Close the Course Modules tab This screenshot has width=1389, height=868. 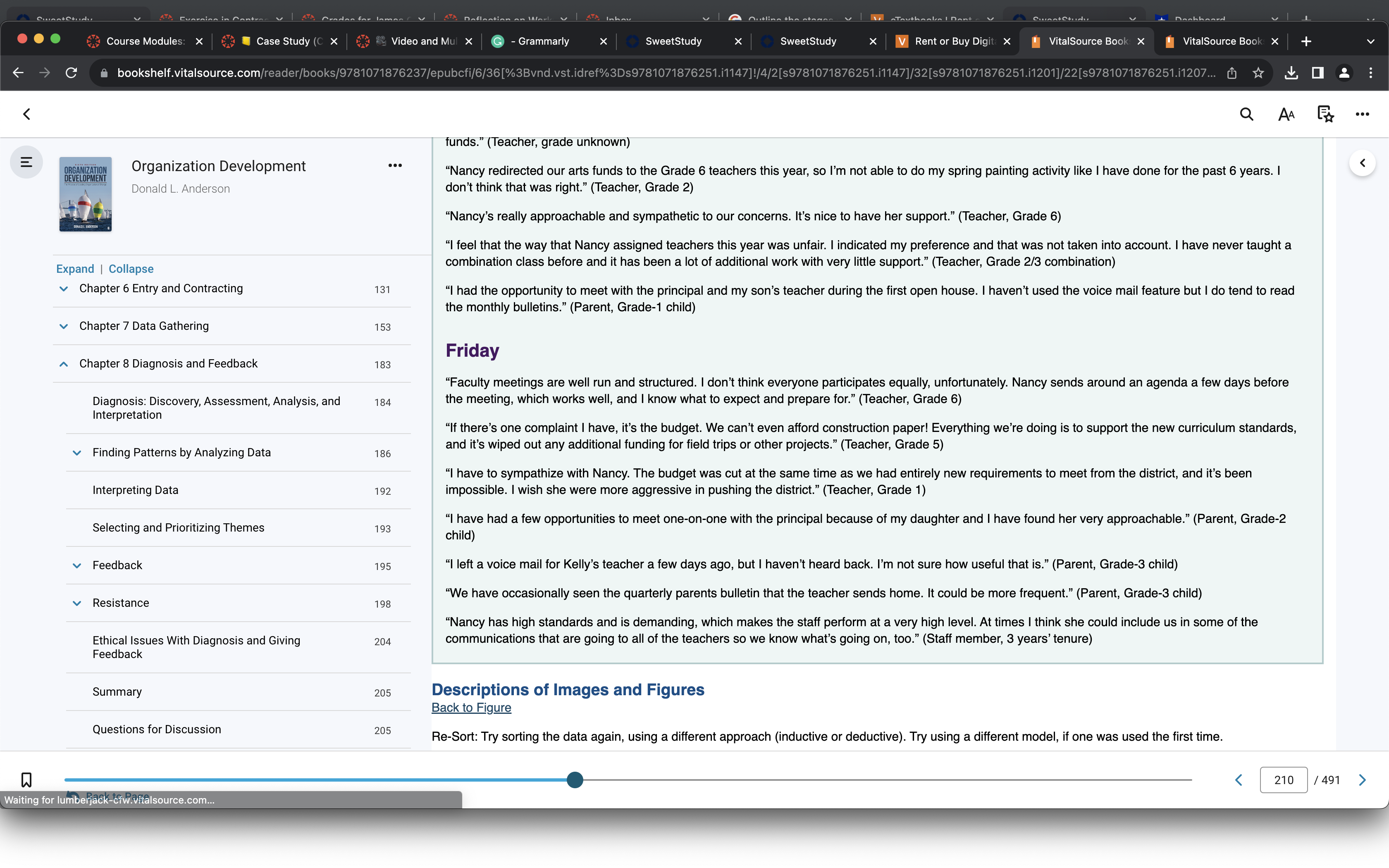199,41
